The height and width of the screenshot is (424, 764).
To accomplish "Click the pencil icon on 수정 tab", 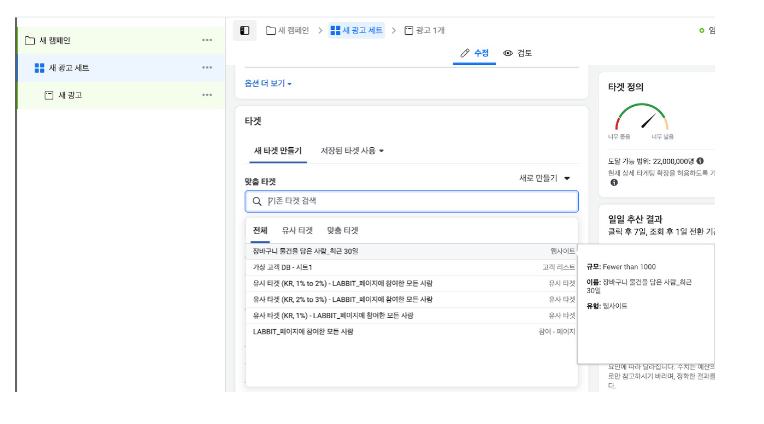I will click(x=465, y=53).
